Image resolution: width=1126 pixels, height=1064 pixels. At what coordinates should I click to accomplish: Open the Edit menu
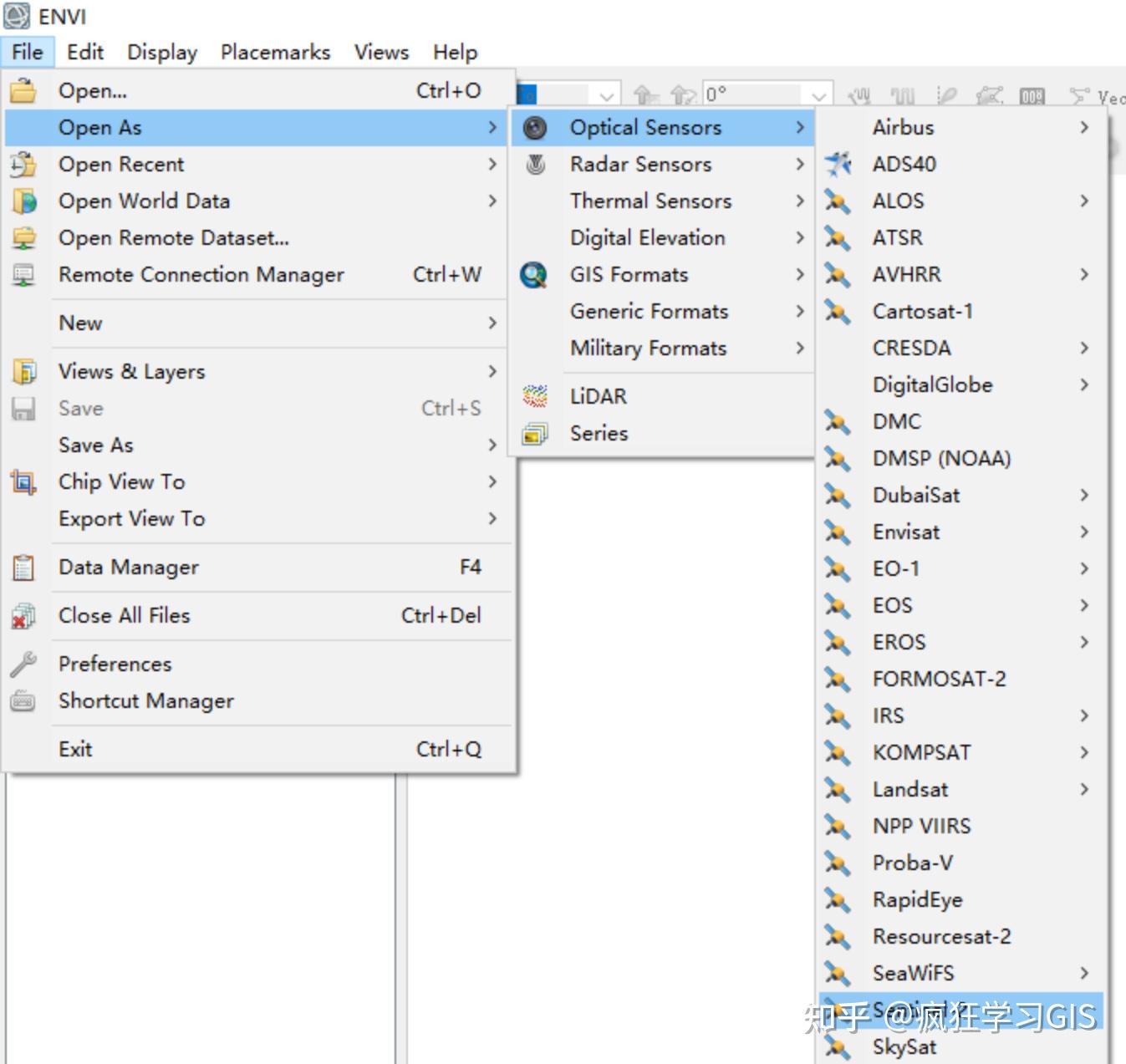pyautogui.click(x=85, y=52)
